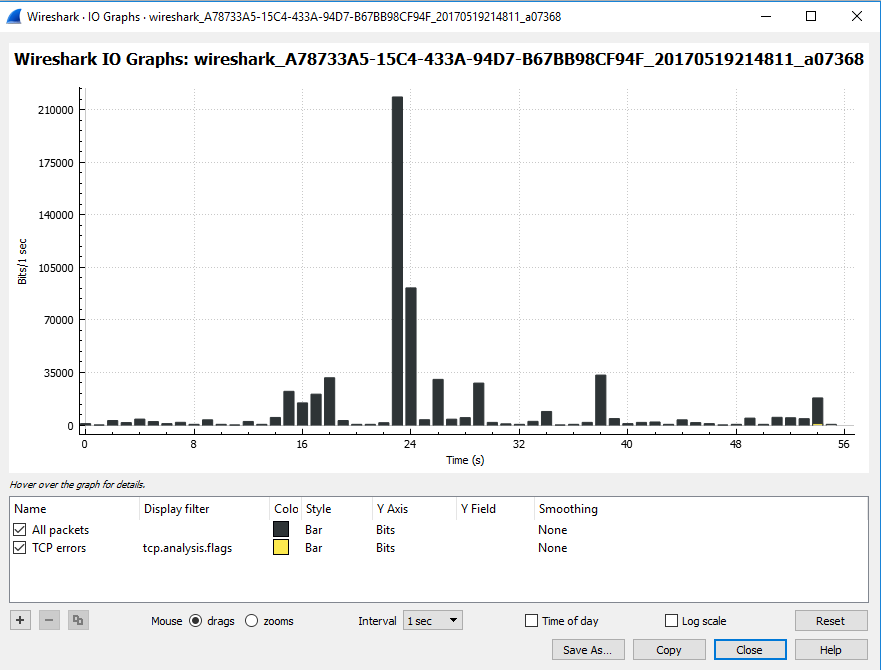
Task: Click the Reset button
Action: 830,621
